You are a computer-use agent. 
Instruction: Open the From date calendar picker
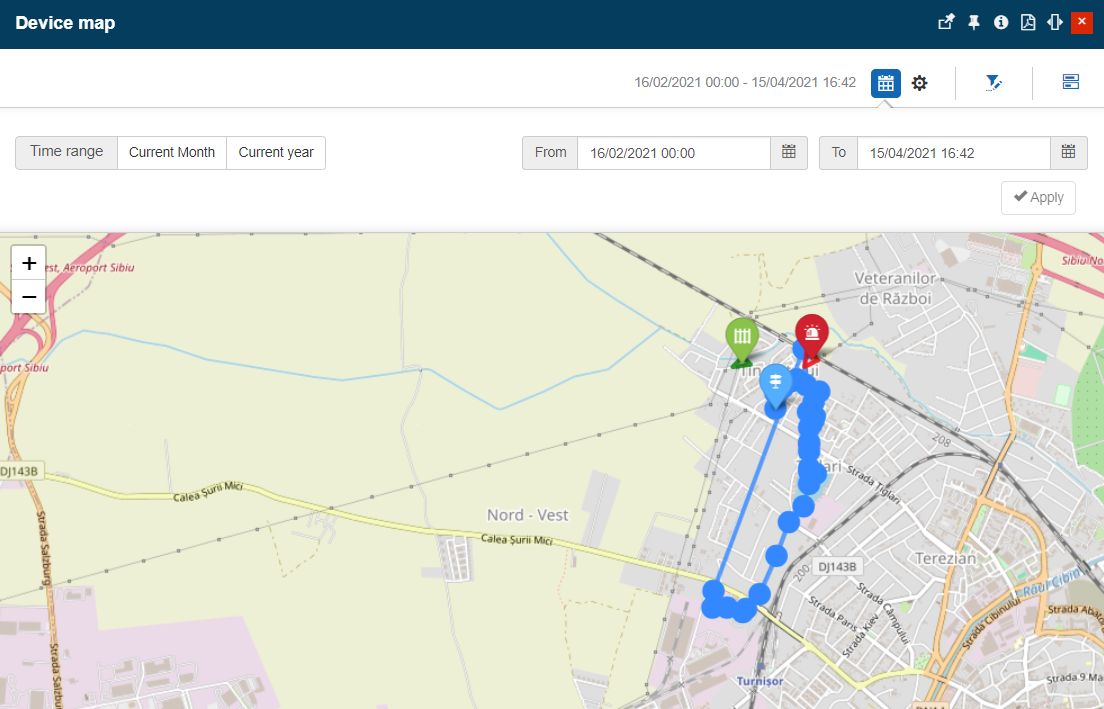coord(789,153)
